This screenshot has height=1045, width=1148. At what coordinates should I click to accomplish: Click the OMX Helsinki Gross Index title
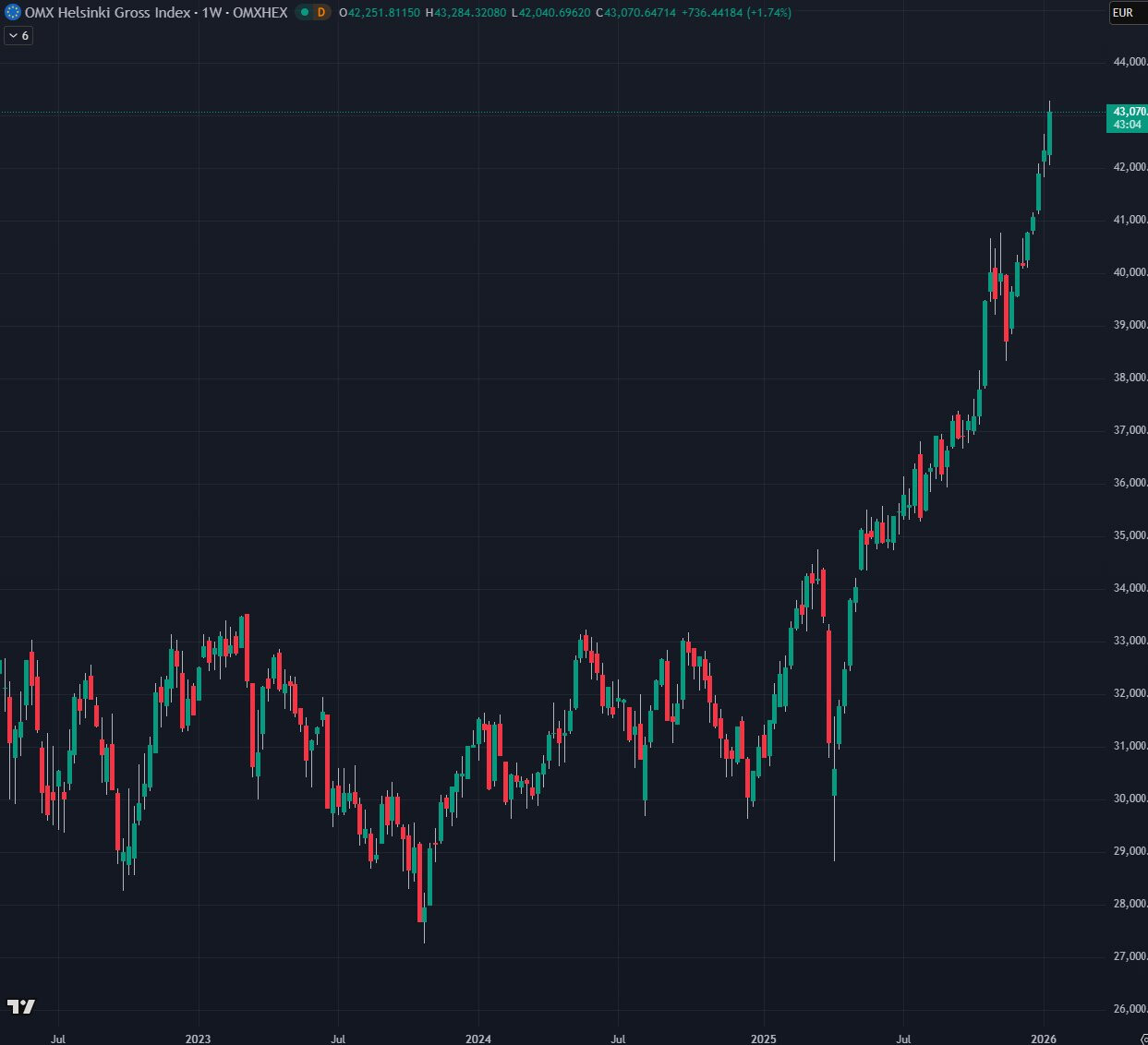tap(107, 13)
